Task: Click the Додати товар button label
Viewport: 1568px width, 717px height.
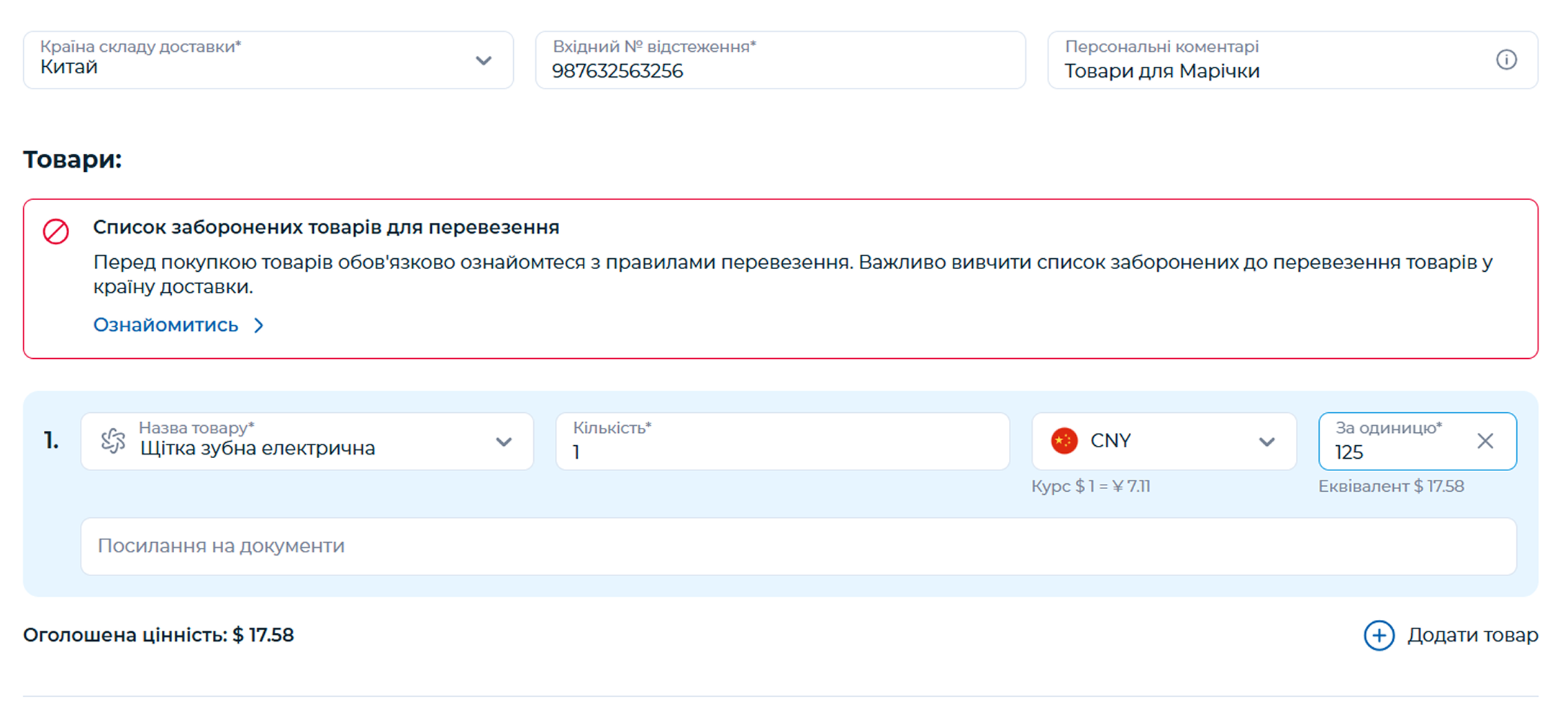Action: click(1472, 635)
